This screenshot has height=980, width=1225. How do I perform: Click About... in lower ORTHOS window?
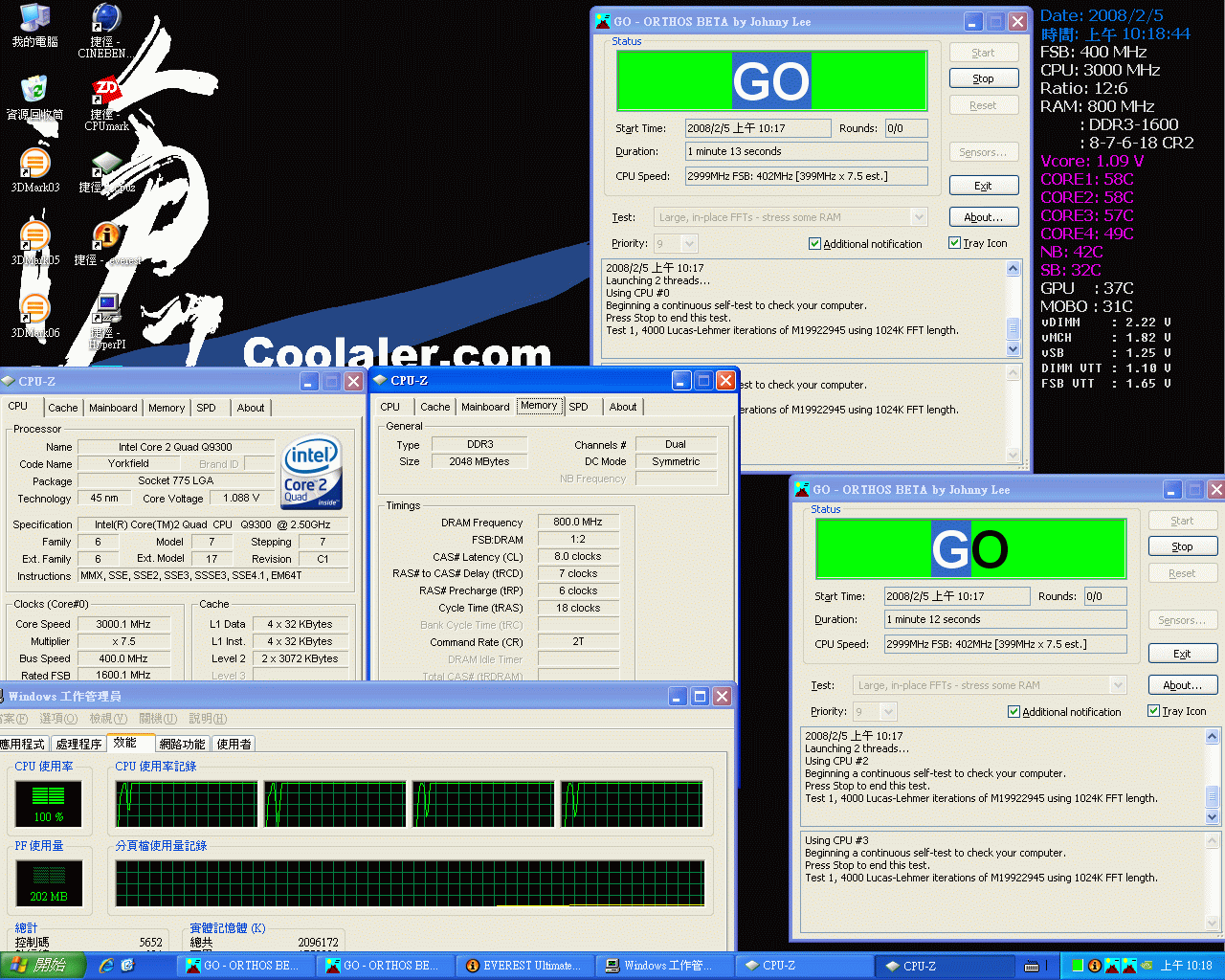tap(1183, 685)
